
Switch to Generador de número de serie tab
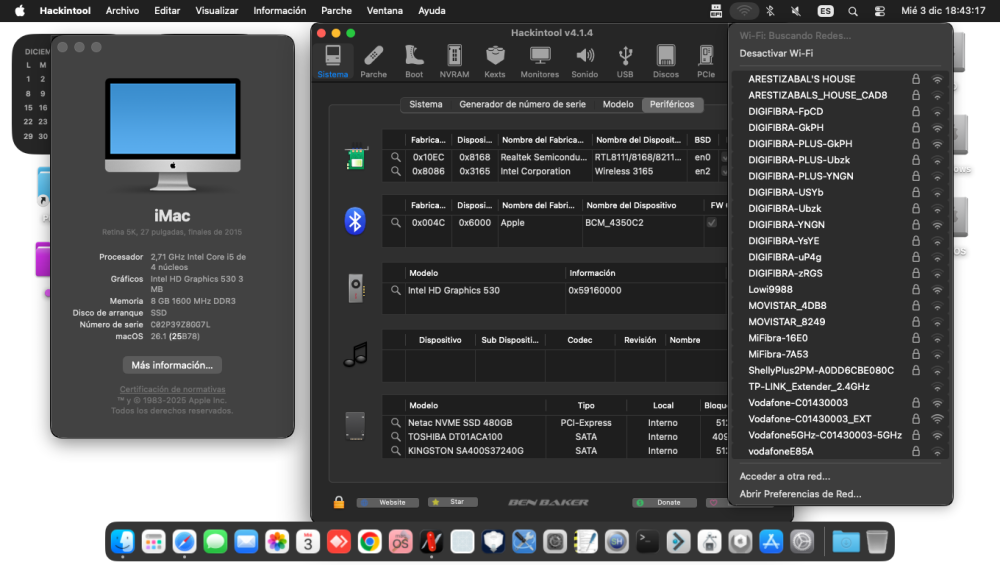tap(522, 104)
